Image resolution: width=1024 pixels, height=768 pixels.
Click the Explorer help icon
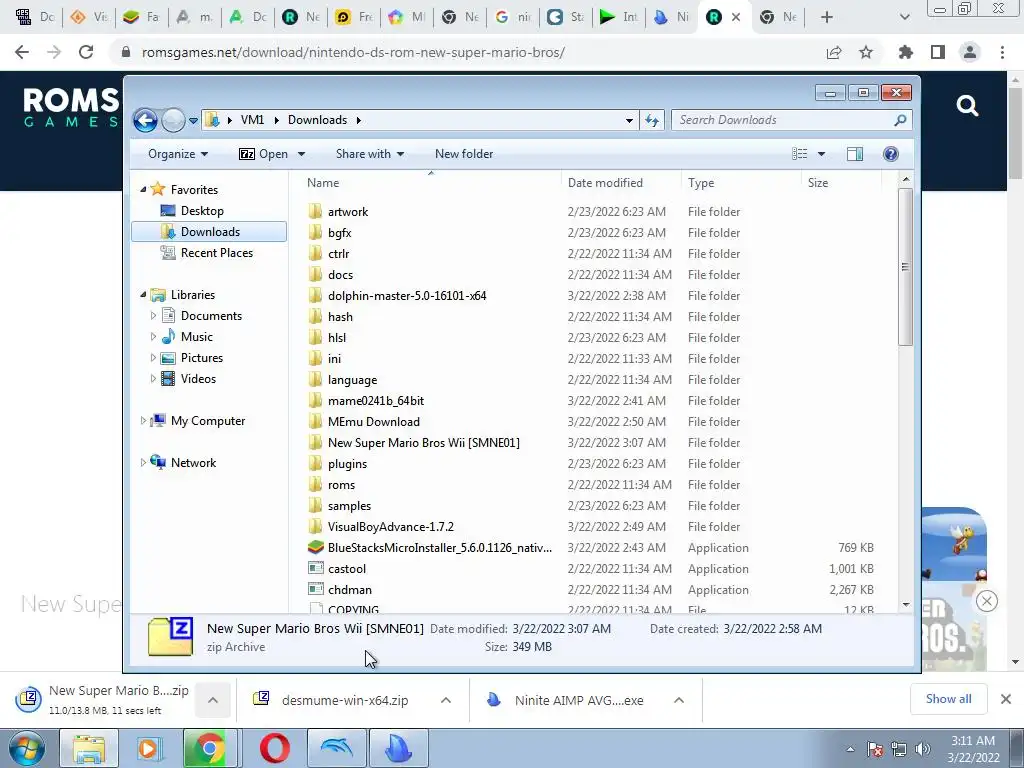[x=891, y=154]
